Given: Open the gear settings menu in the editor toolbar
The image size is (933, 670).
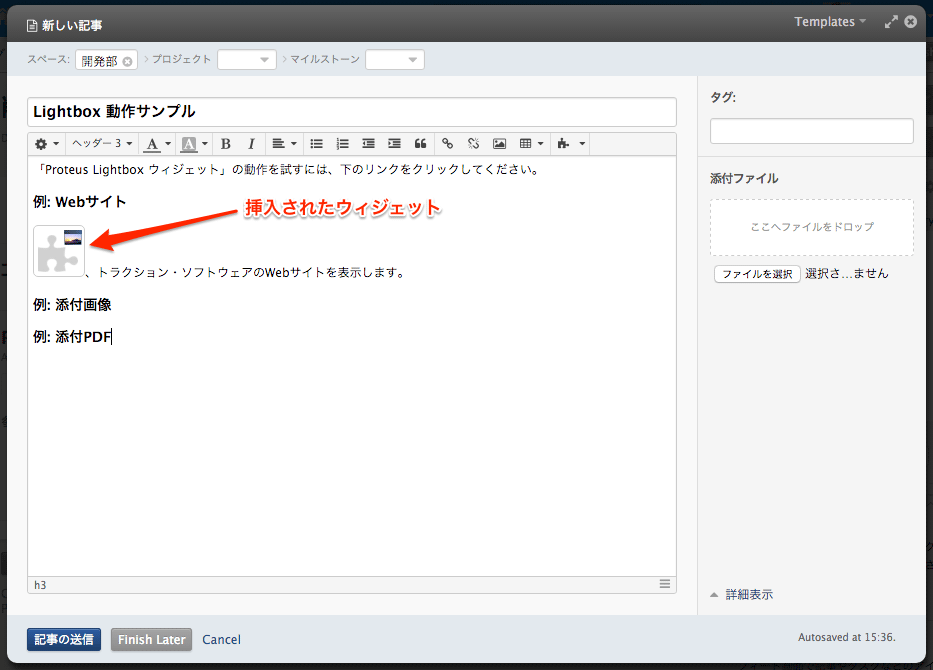Looking at the screenshot, I should pos(47,144).
